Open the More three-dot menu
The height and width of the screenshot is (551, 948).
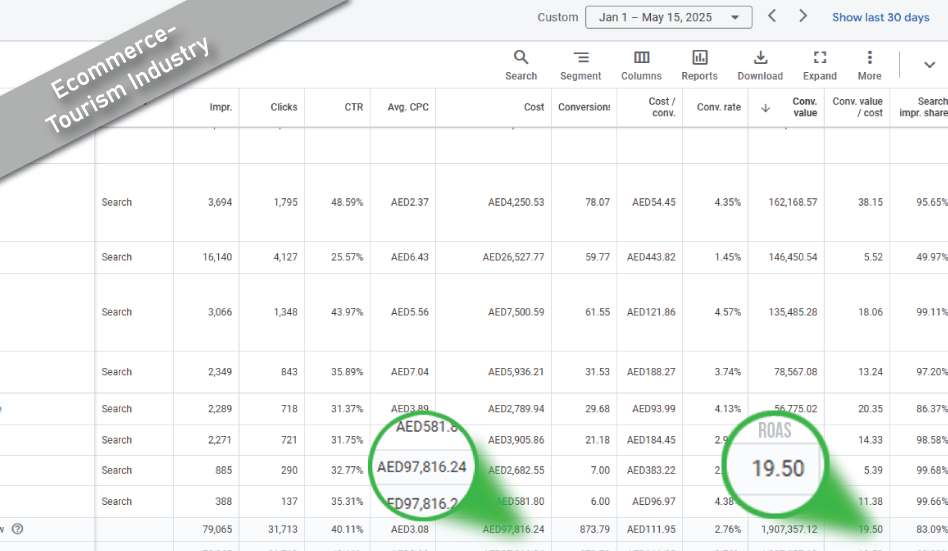pos(869,58)
